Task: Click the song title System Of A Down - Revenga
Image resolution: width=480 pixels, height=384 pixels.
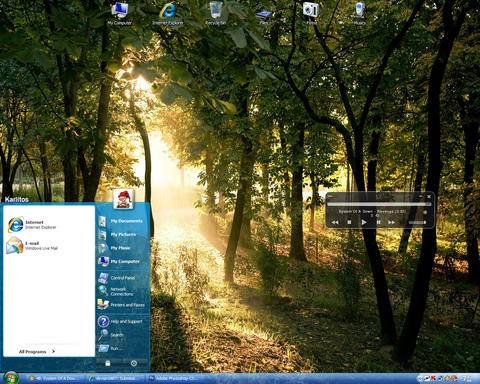Action: tap(372, 211)
